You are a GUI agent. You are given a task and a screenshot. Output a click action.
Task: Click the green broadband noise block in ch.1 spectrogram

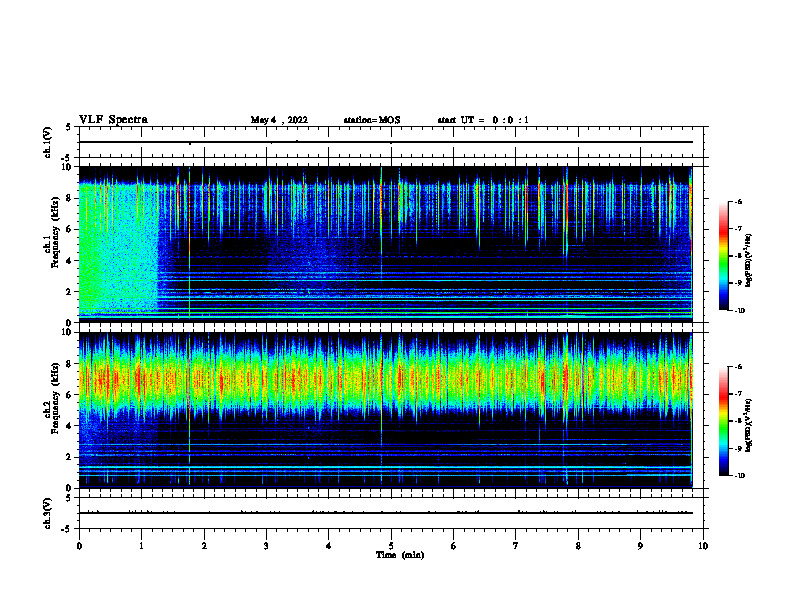click(x=119, y=250)
